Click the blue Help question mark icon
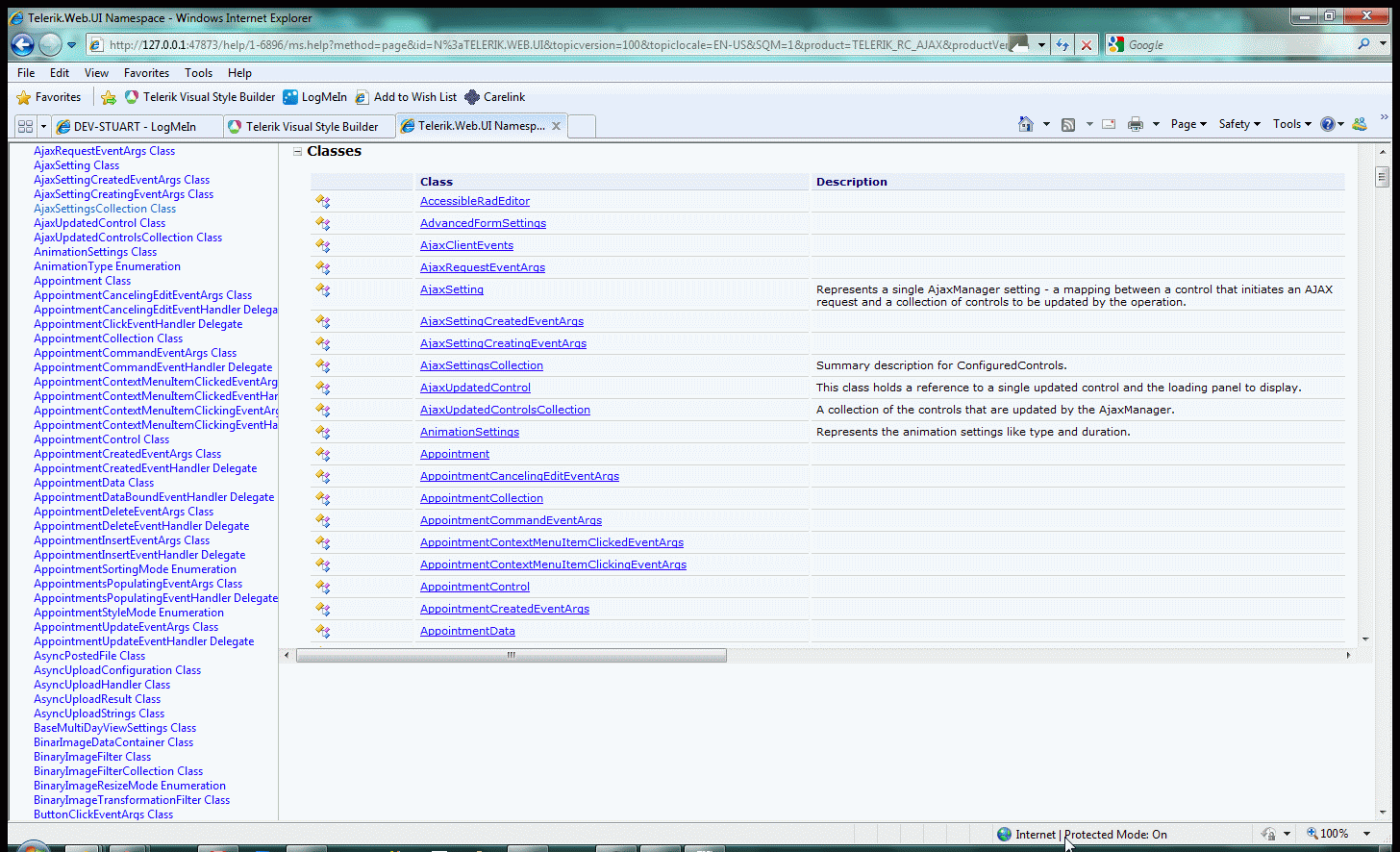The height and width of the screenshot is (852, 1400). coord(1328,124)
